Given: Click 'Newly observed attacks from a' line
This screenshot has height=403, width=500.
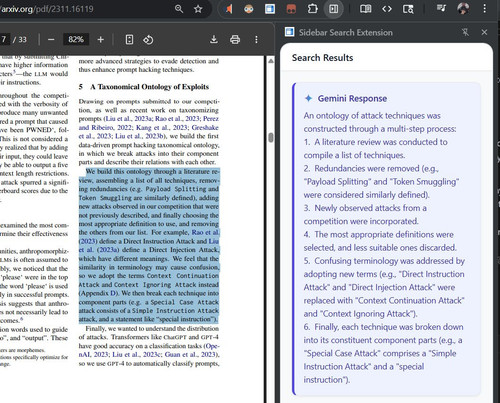Looking at the screenshot, I should pos(370,208).
